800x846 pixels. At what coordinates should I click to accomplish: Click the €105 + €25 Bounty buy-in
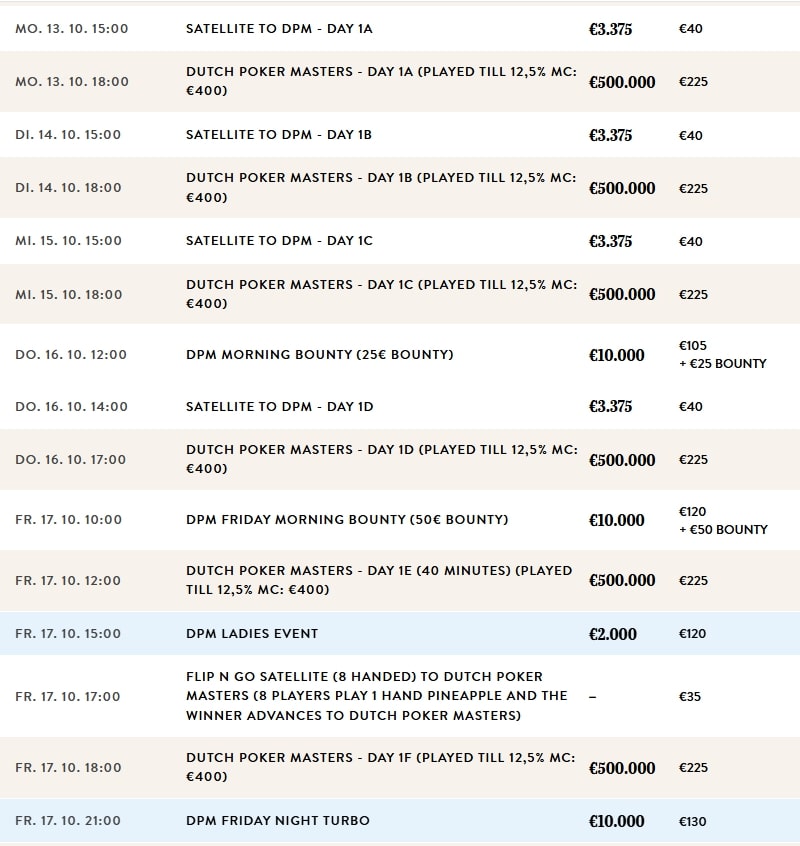point(722,354)
